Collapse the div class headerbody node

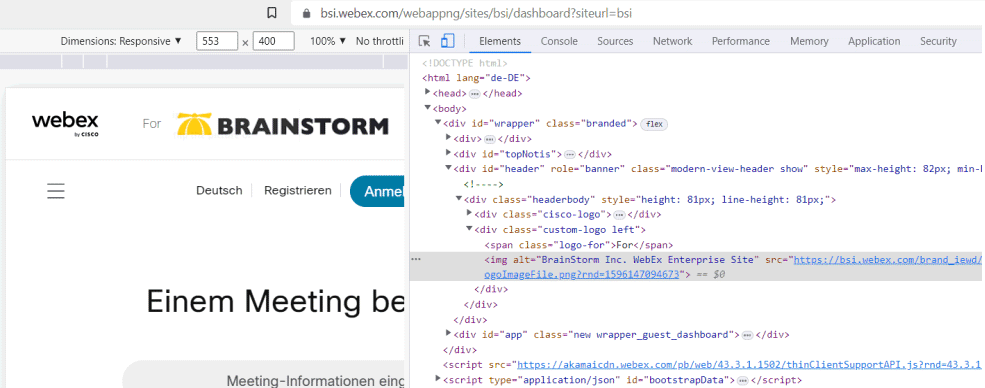(459, 199)
